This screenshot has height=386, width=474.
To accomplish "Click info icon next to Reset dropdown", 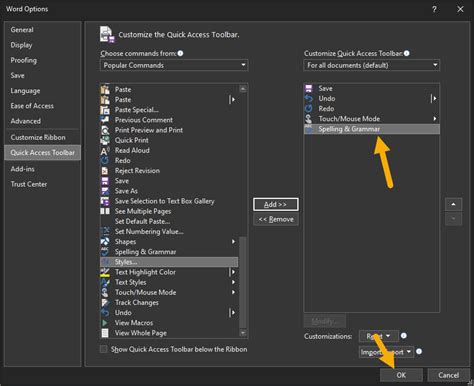I will (x=404, y=336).
